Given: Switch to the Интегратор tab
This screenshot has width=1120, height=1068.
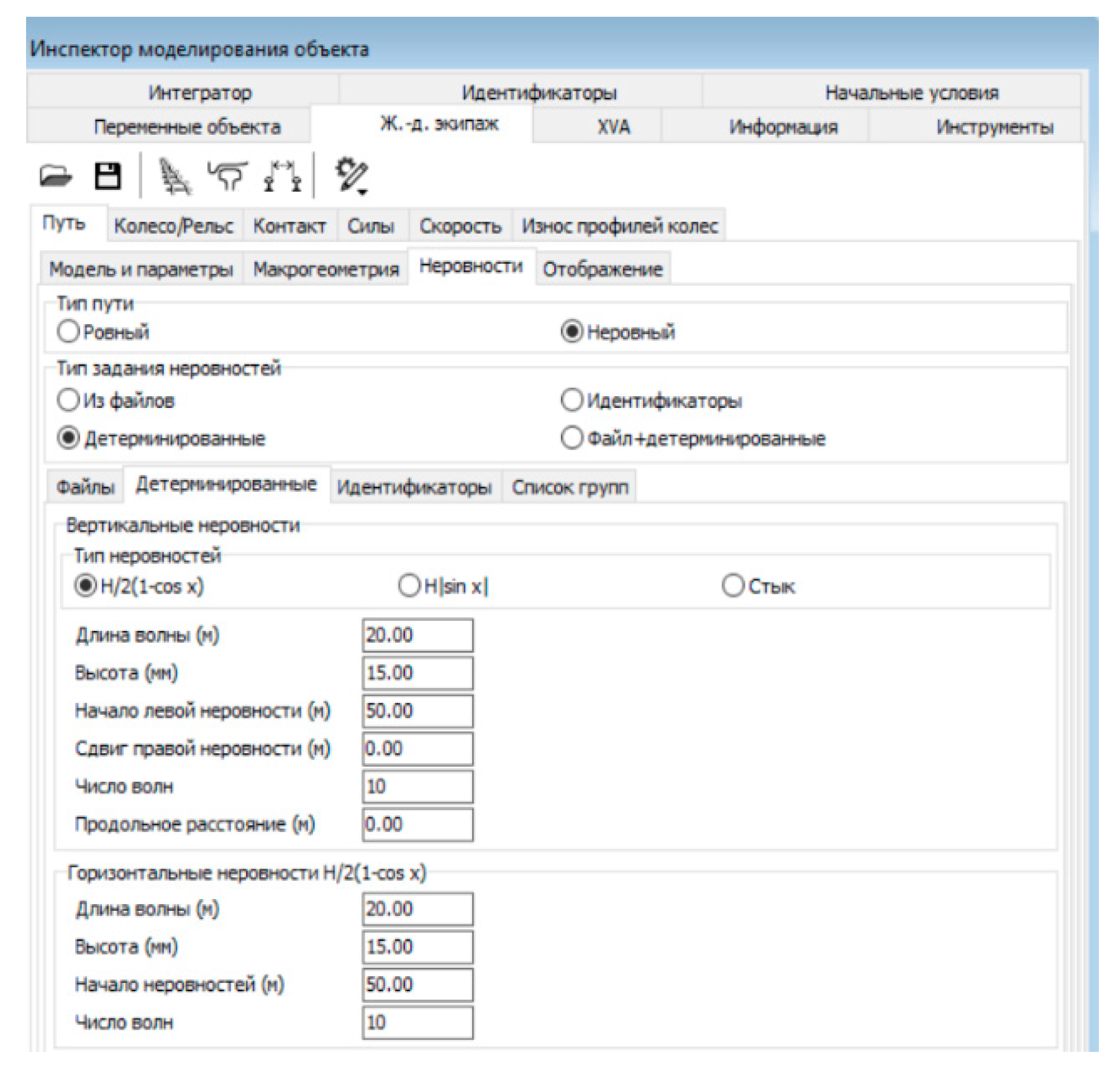Looking at the screenshot, I should click(199, 93).
